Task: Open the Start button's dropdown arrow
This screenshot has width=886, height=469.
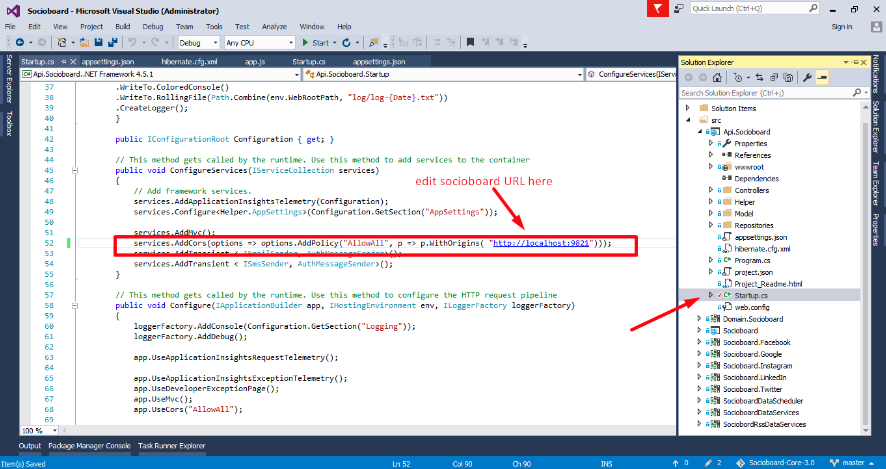Action: (x=335, y=42)
